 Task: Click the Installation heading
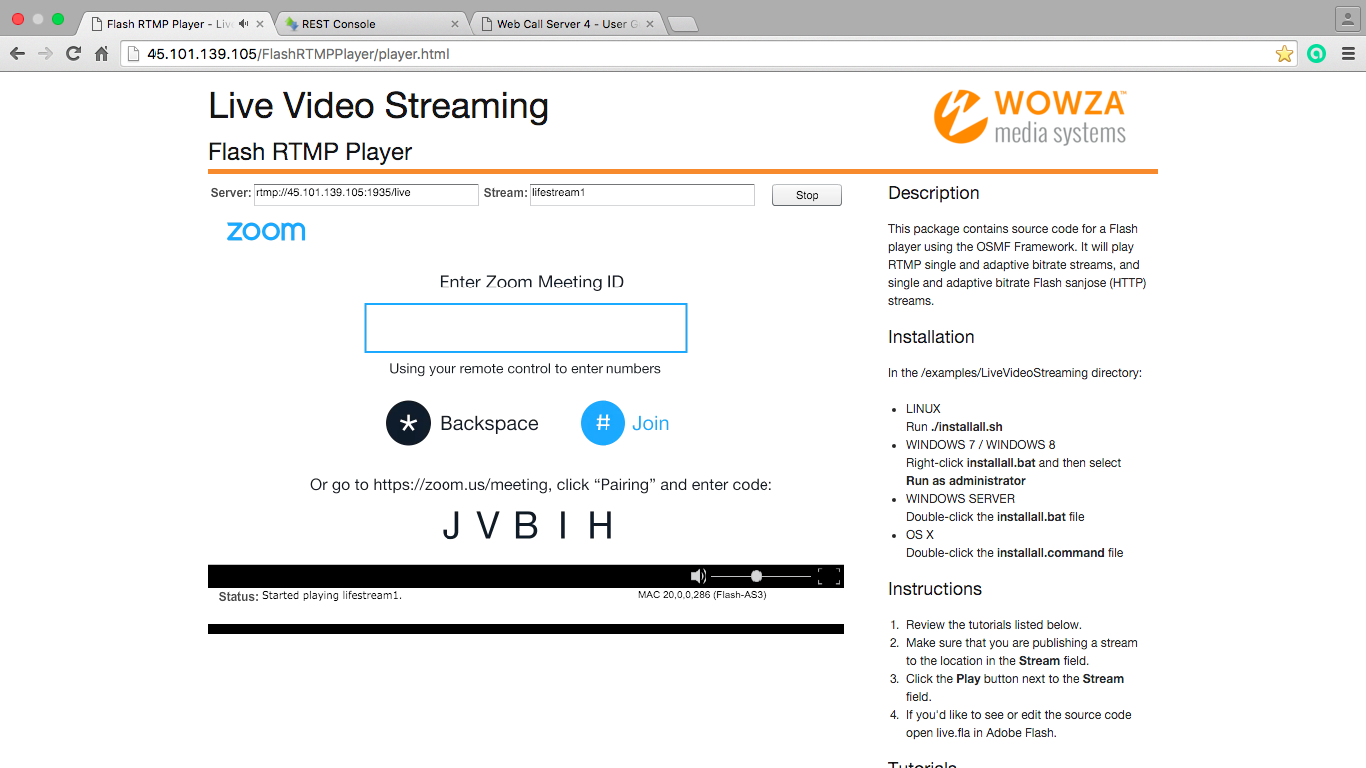(931, 337)
